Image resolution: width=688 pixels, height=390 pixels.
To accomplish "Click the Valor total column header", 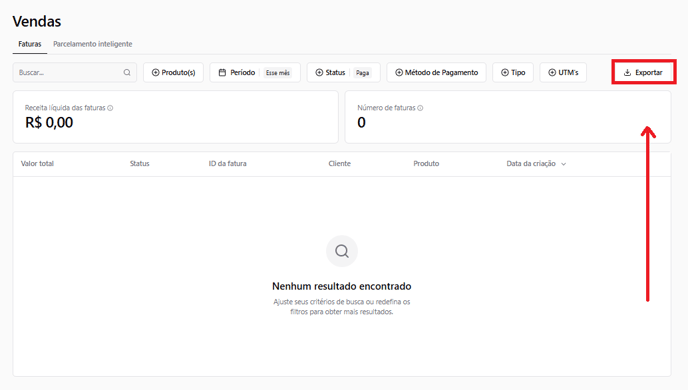I will [x=37, y=164].
